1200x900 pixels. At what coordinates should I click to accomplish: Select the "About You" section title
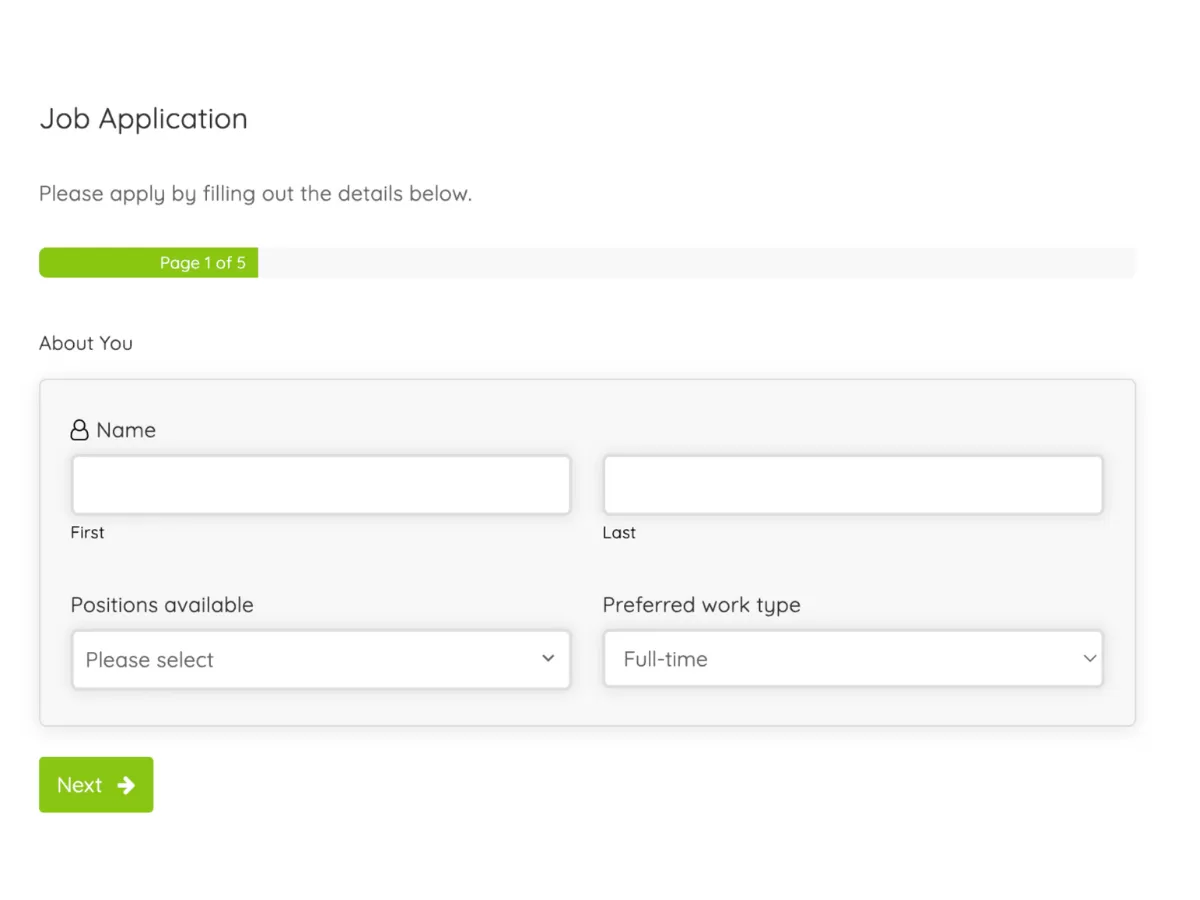(86, 343)
